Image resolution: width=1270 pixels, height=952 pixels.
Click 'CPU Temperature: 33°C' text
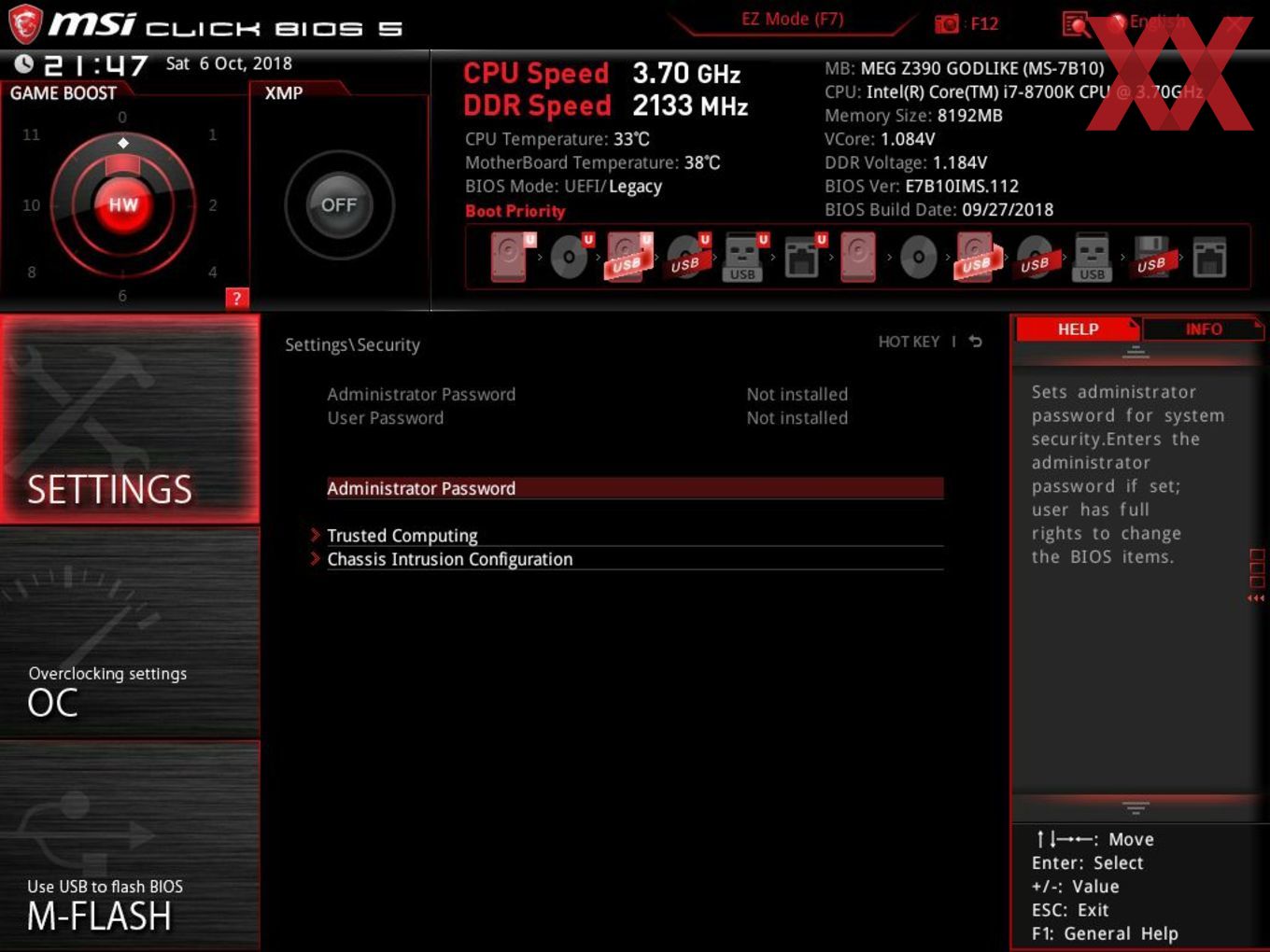557,139
